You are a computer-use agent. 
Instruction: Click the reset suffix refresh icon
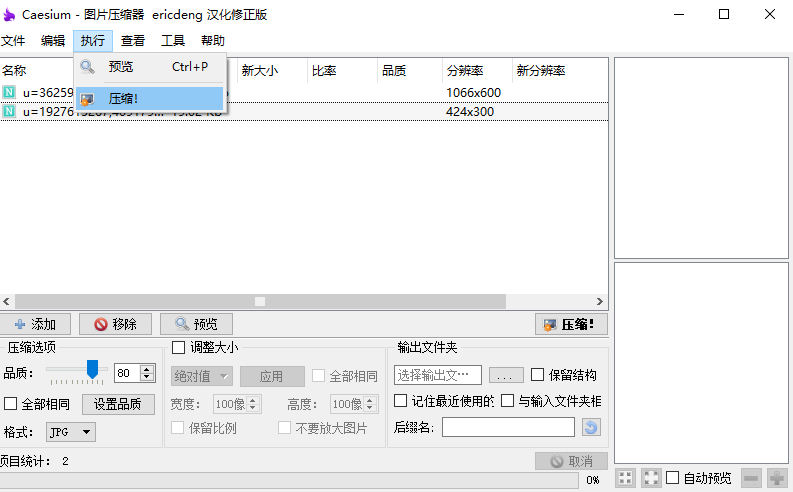[591, 427]
